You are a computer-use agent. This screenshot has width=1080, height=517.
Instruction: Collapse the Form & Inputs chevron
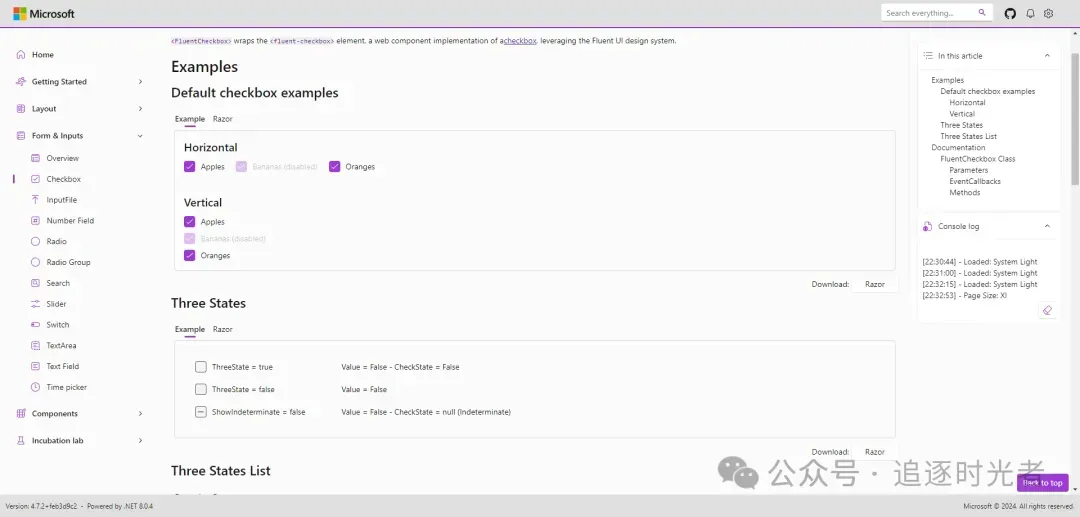pyautogui.click(x=141, y=136)
